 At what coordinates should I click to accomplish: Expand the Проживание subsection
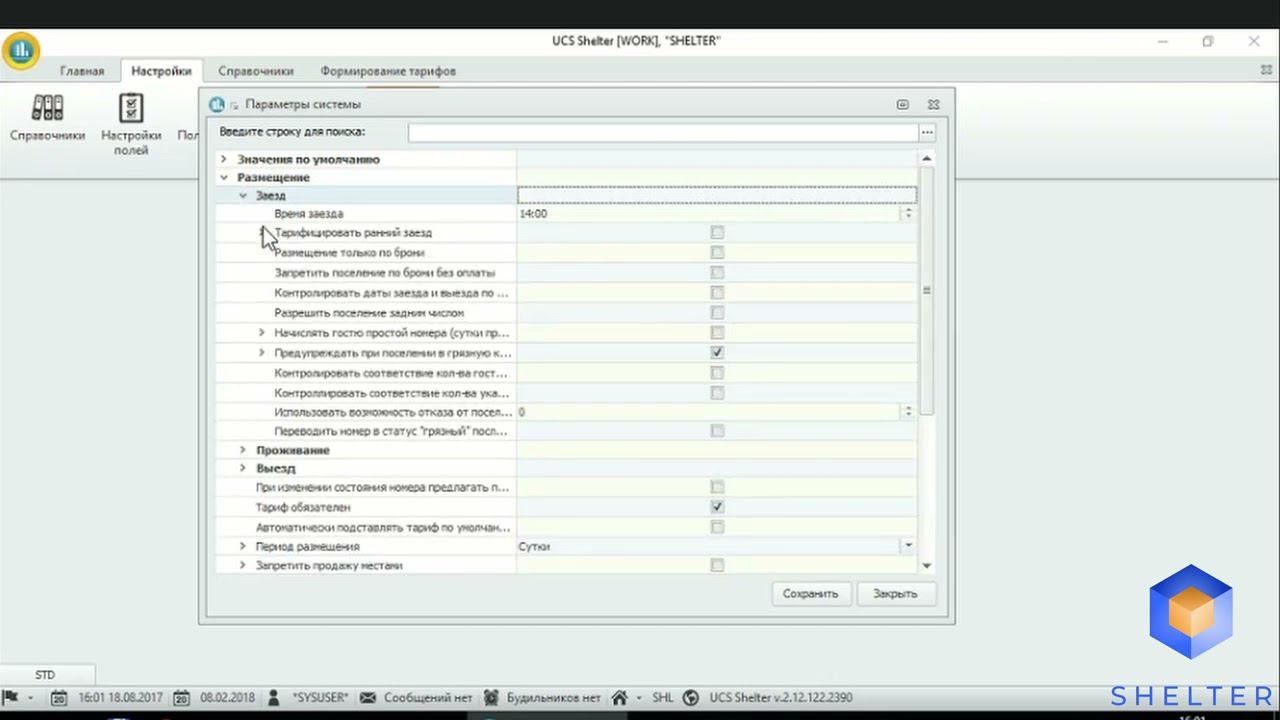243,450
